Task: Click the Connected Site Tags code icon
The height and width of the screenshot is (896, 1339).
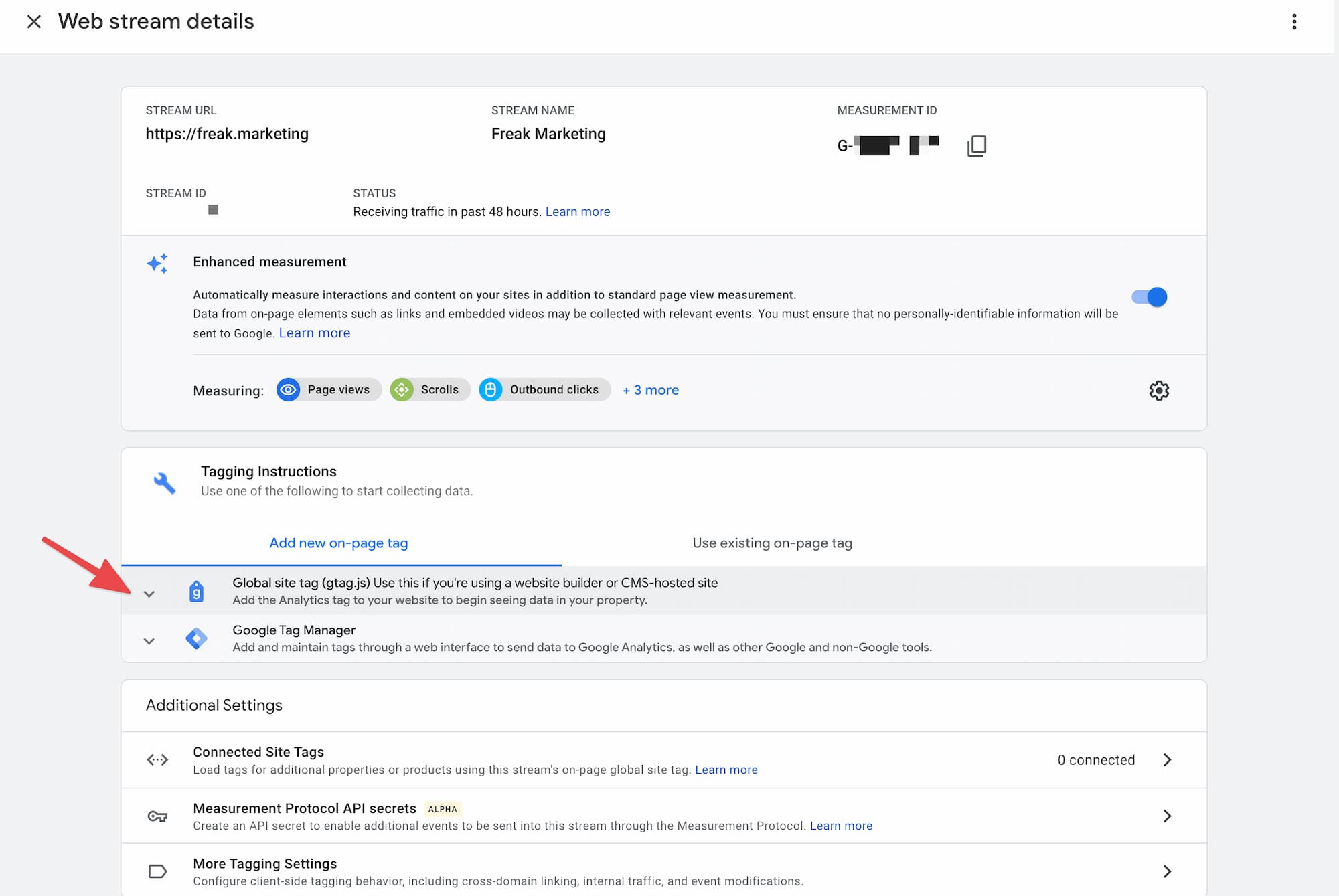Action: click(x=157, y=759)
